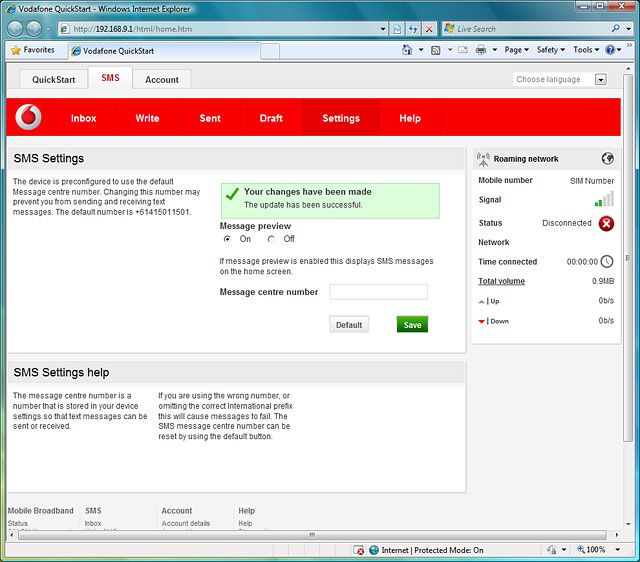This screenshot has height=562, width=640.
Task: Switch to the QuickStart tab
Action: [54, 79]
